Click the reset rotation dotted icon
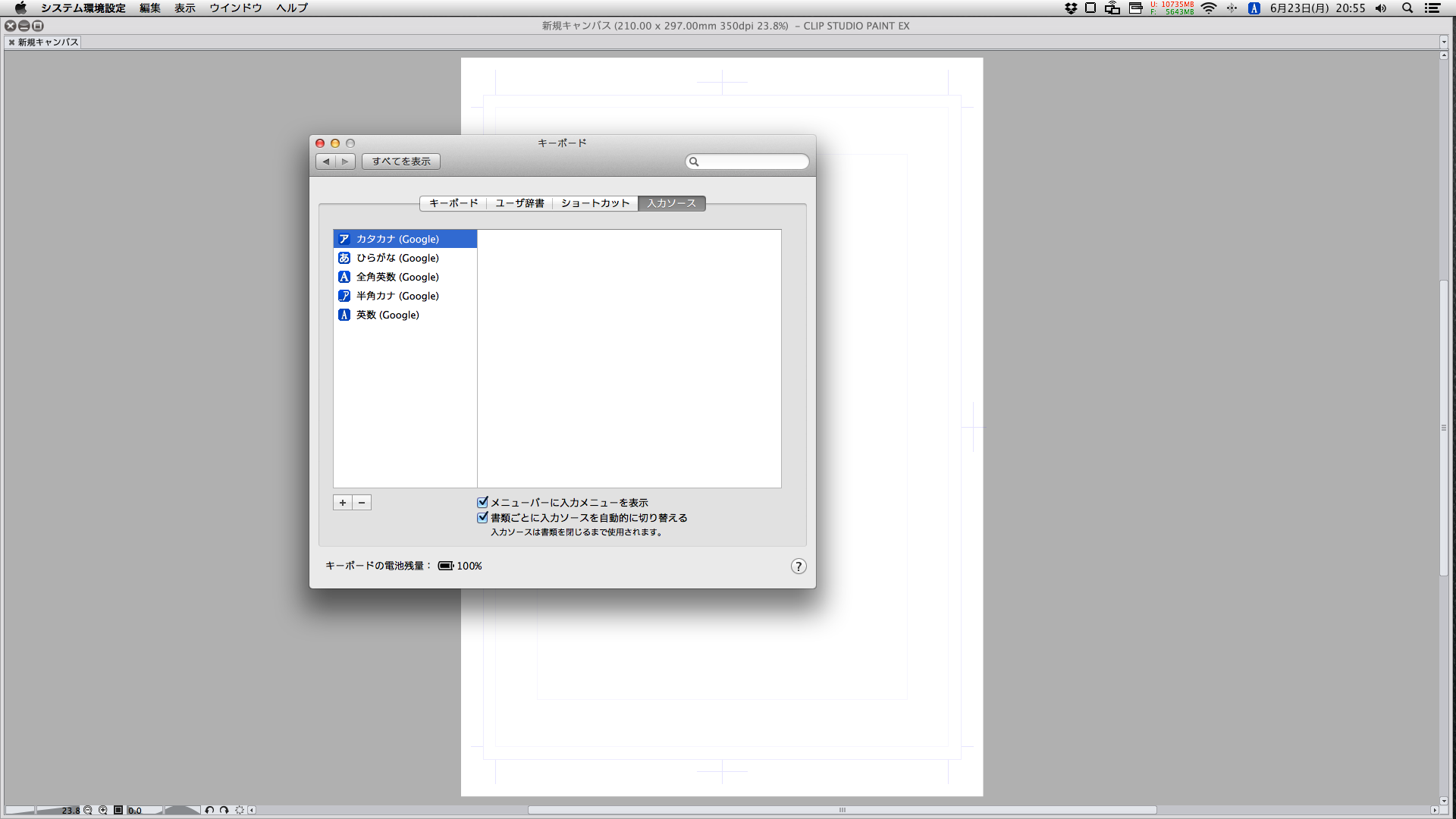This screenshot has width=1456, height=819. (x=240, y=810)
